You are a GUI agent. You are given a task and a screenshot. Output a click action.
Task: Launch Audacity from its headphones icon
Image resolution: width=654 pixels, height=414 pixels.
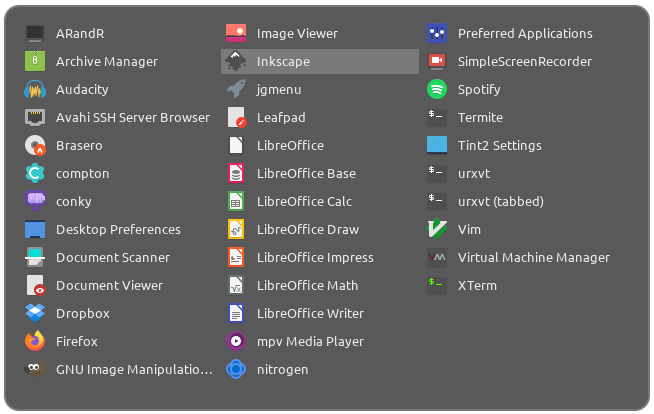click(35, 89)
